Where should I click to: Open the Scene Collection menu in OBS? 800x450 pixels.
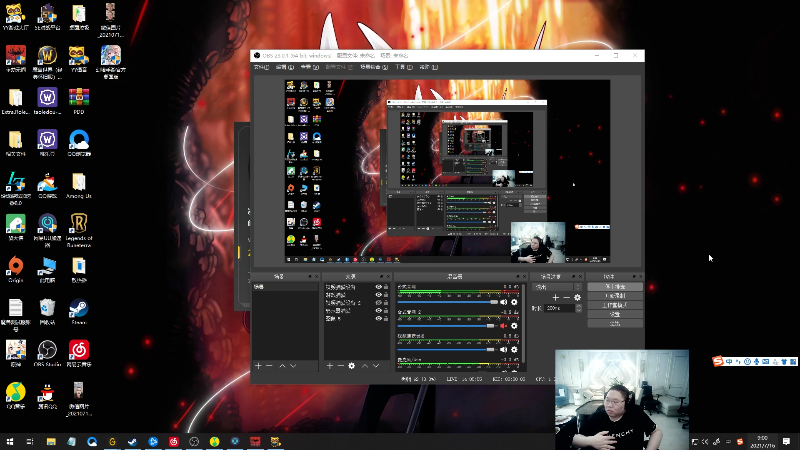374,67
